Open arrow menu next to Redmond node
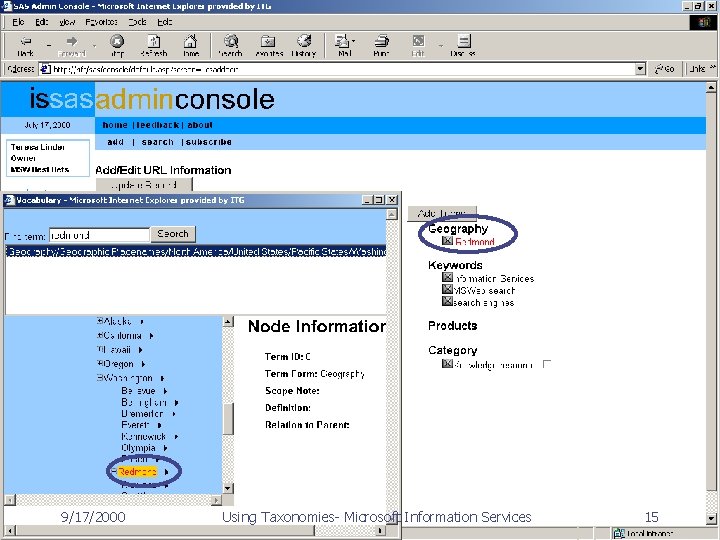 pos(167,472)
